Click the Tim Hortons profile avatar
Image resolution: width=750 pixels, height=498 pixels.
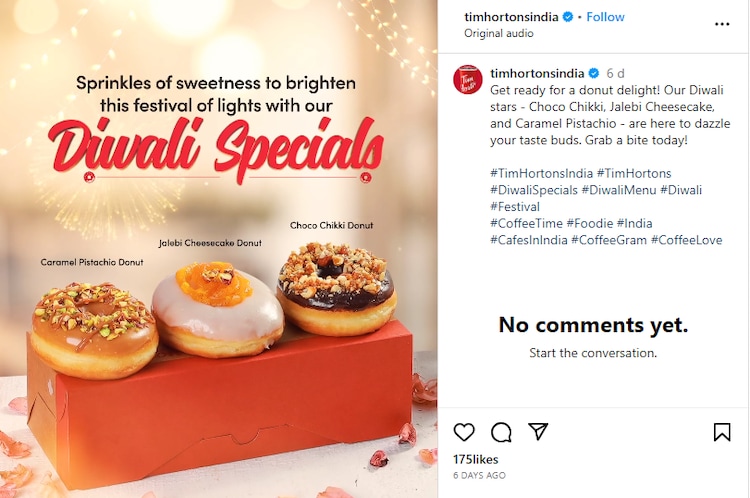[x=468, y=81]
